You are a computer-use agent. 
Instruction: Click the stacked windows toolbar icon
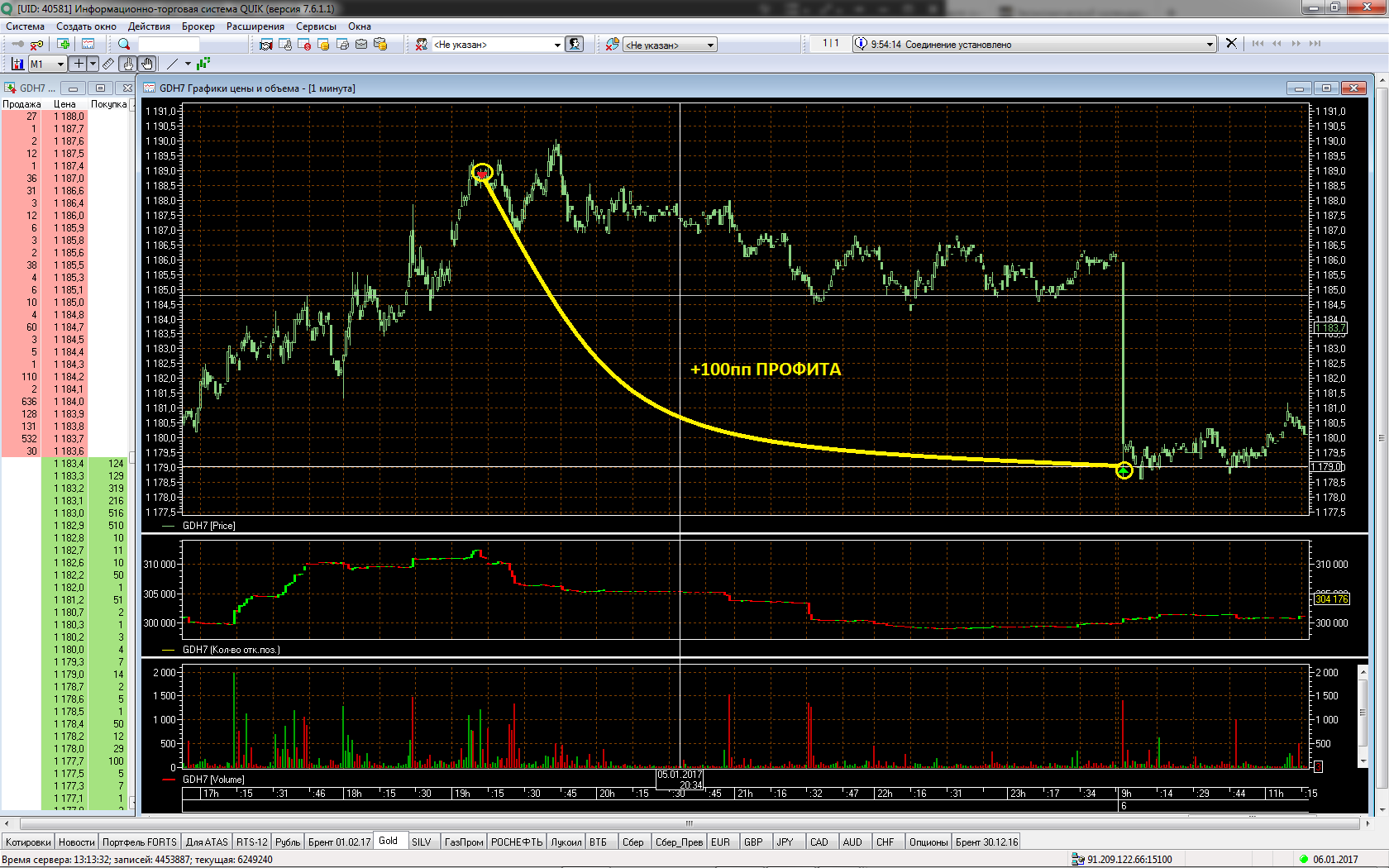tap(342, 44)
